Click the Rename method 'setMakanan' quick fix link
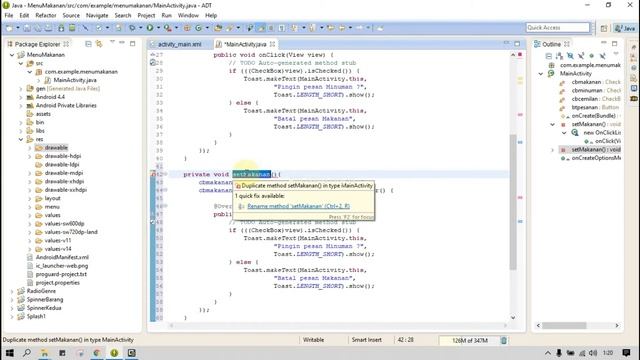The height and width of the screenshot is (360, 640). pos(298,206)
